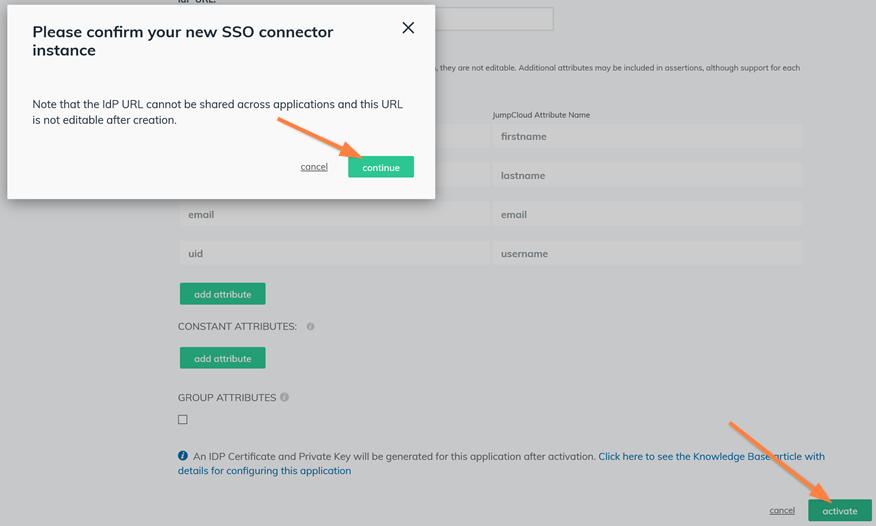
Task: Click continue in the confirmation dialog
Action: click(x=380, y=167)
